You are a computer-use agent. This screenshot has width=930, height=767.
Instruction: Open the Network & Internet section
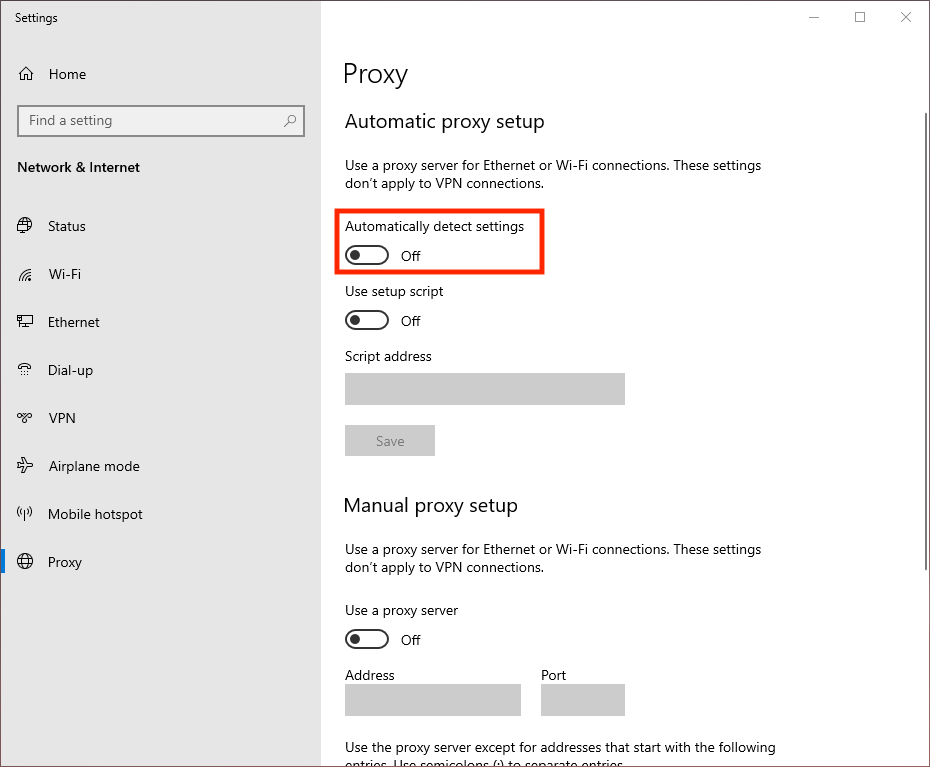coord(78,167)
